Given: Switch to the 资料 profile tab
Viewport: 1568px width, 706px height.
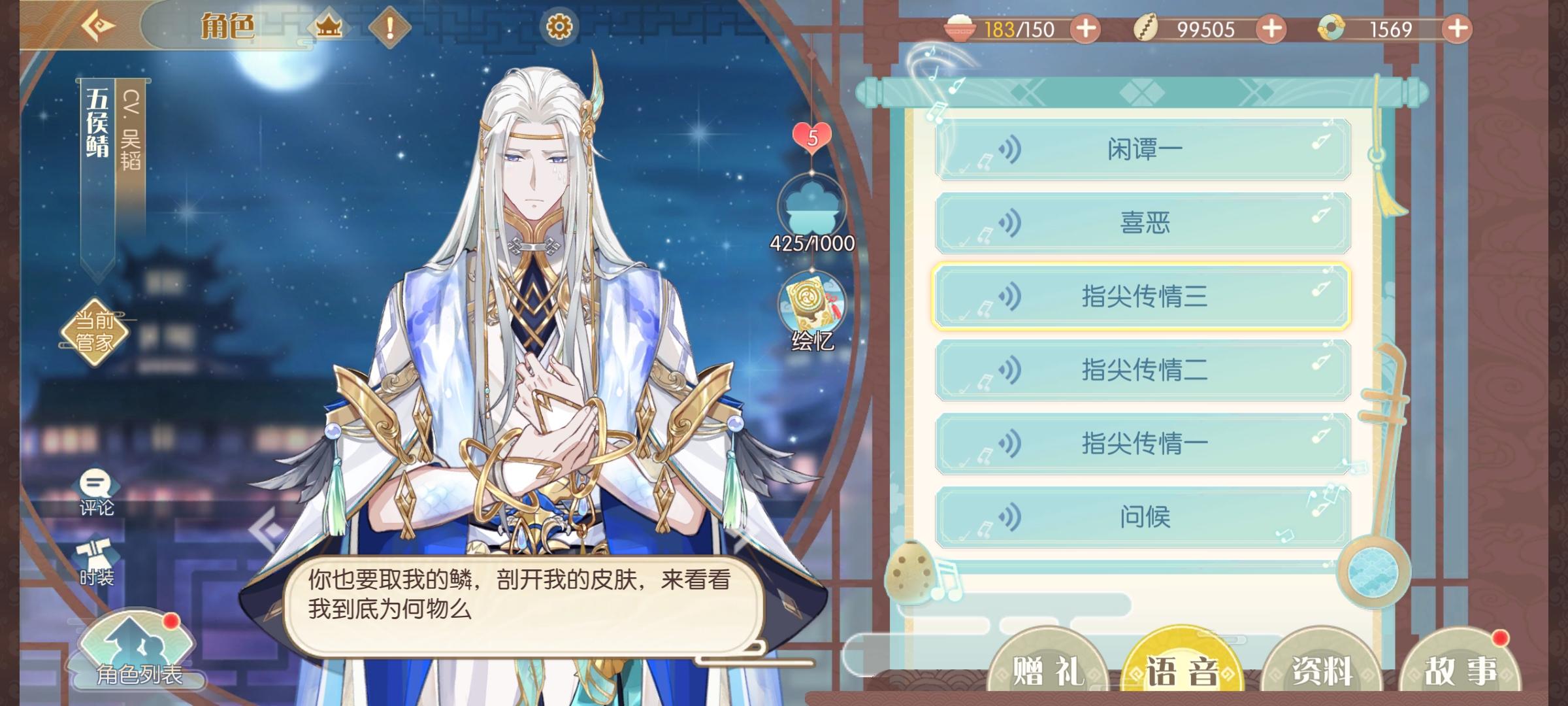Looking at the screenshot, I should [1321, 667].
